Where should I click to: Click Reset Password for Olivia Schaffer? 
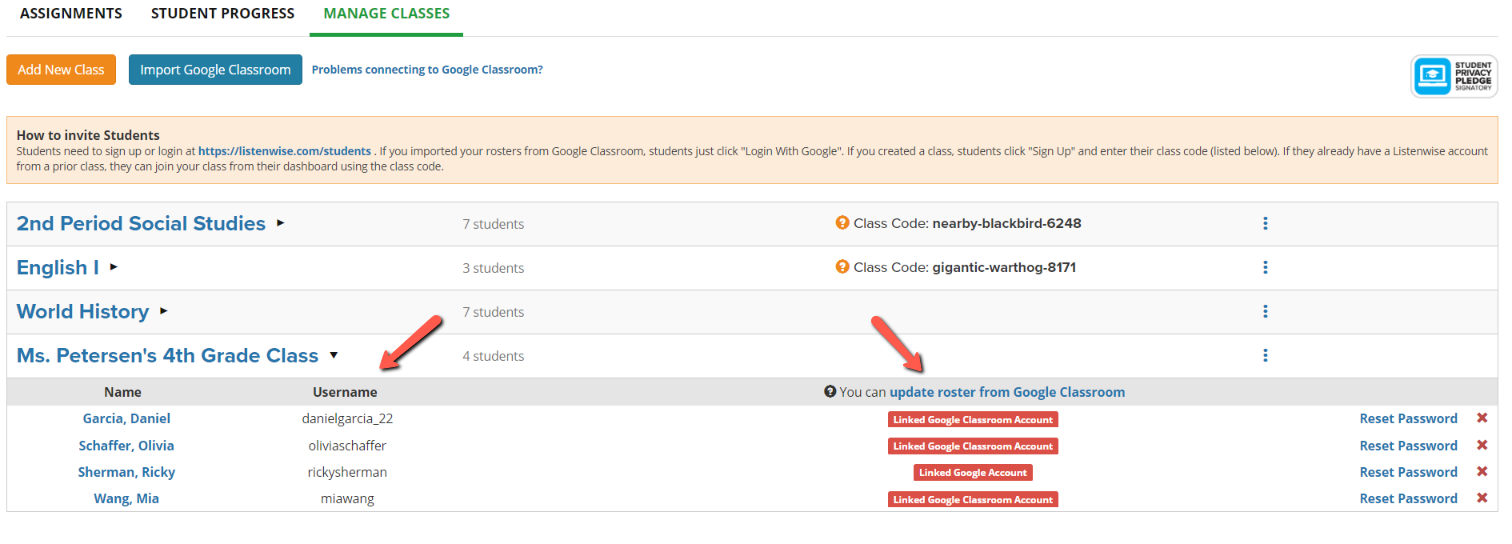tap(1408, 446)
